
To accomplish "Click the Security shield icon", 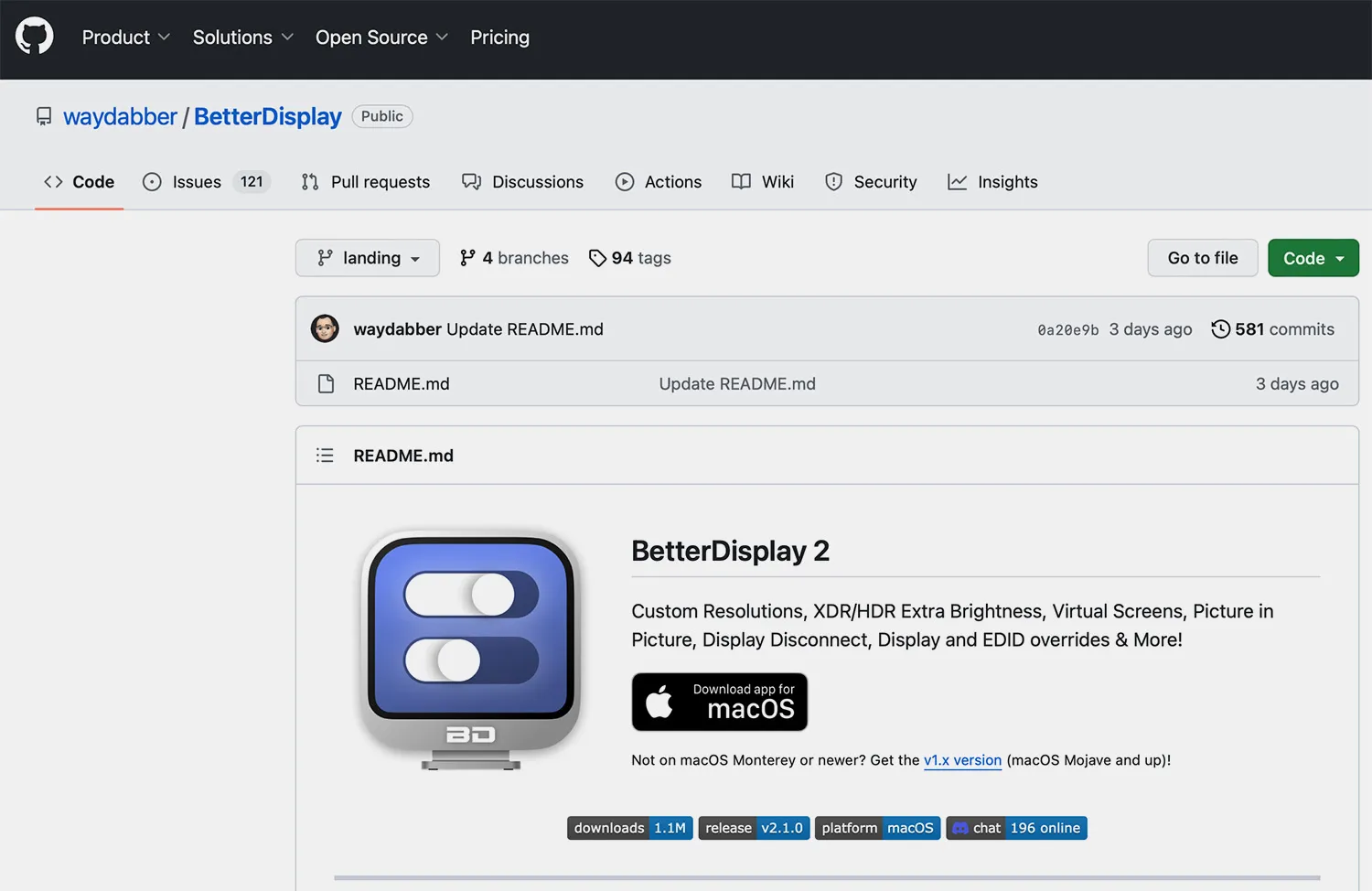I will point(833,182).
